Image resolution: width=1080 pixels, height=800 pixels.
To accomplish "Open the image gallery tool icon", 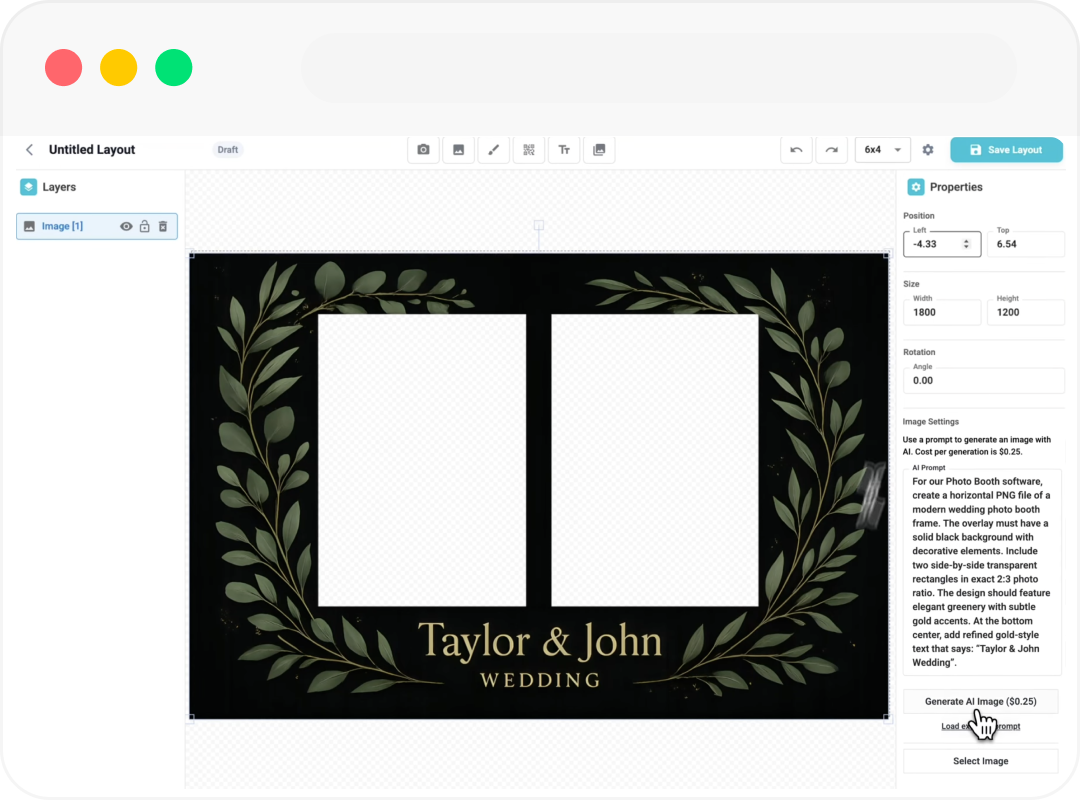I will tap(599, 150).
